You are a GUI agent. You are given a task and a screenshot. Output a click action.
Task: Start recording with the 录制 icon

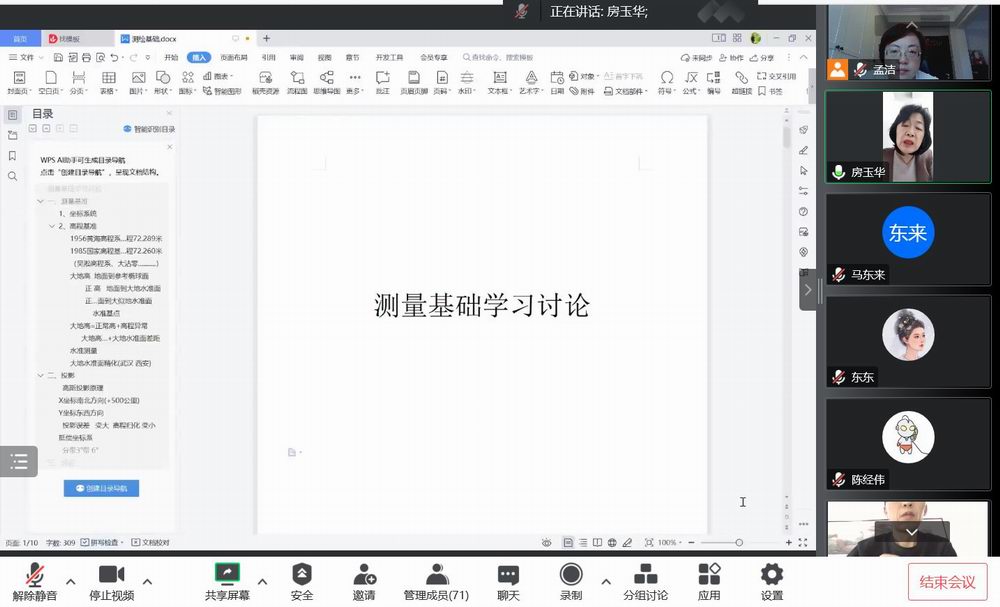pos(571,574)
